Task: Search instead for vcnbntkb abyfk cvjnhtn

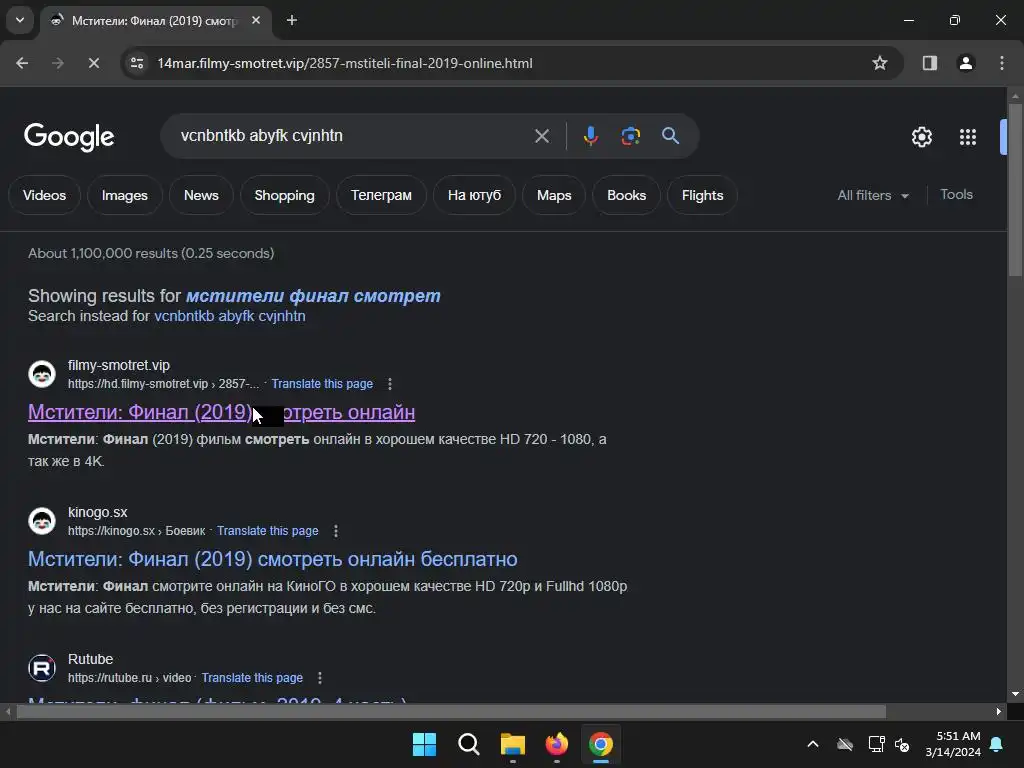Action: click(230, 316)
